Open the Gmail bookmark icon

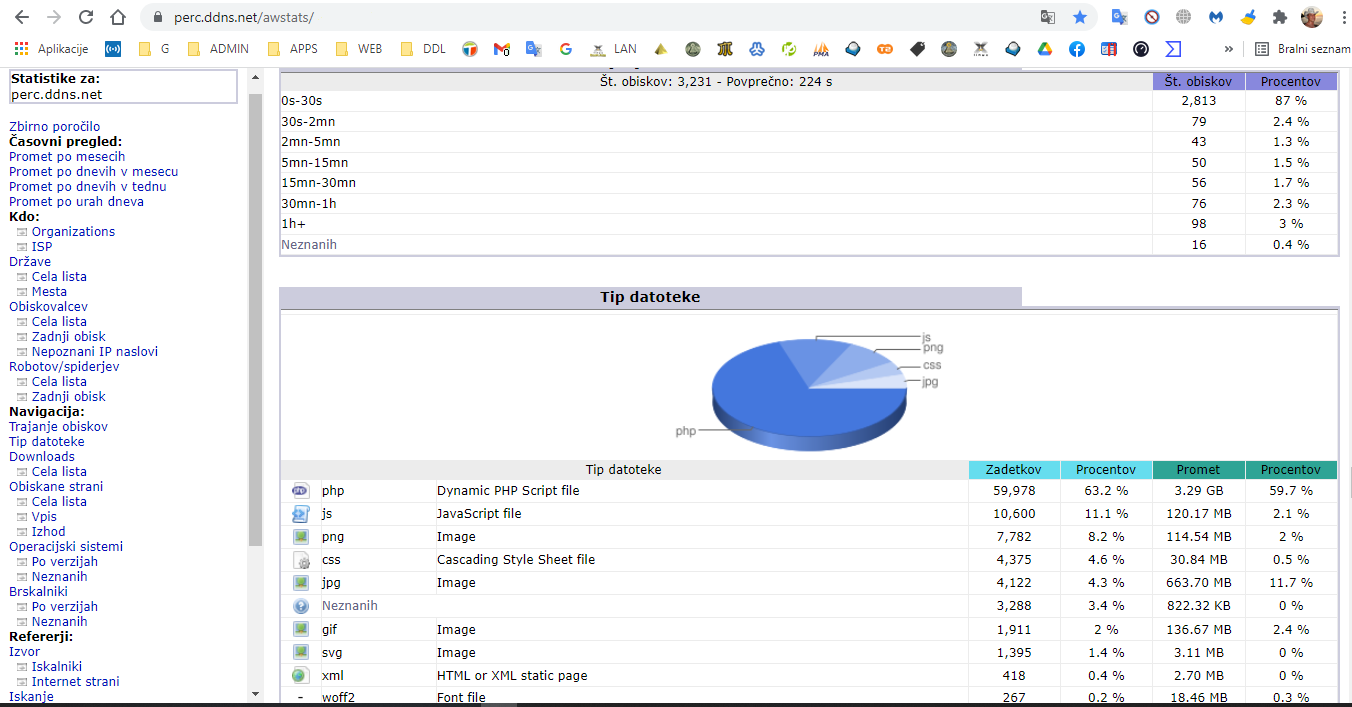pos(502,48)
